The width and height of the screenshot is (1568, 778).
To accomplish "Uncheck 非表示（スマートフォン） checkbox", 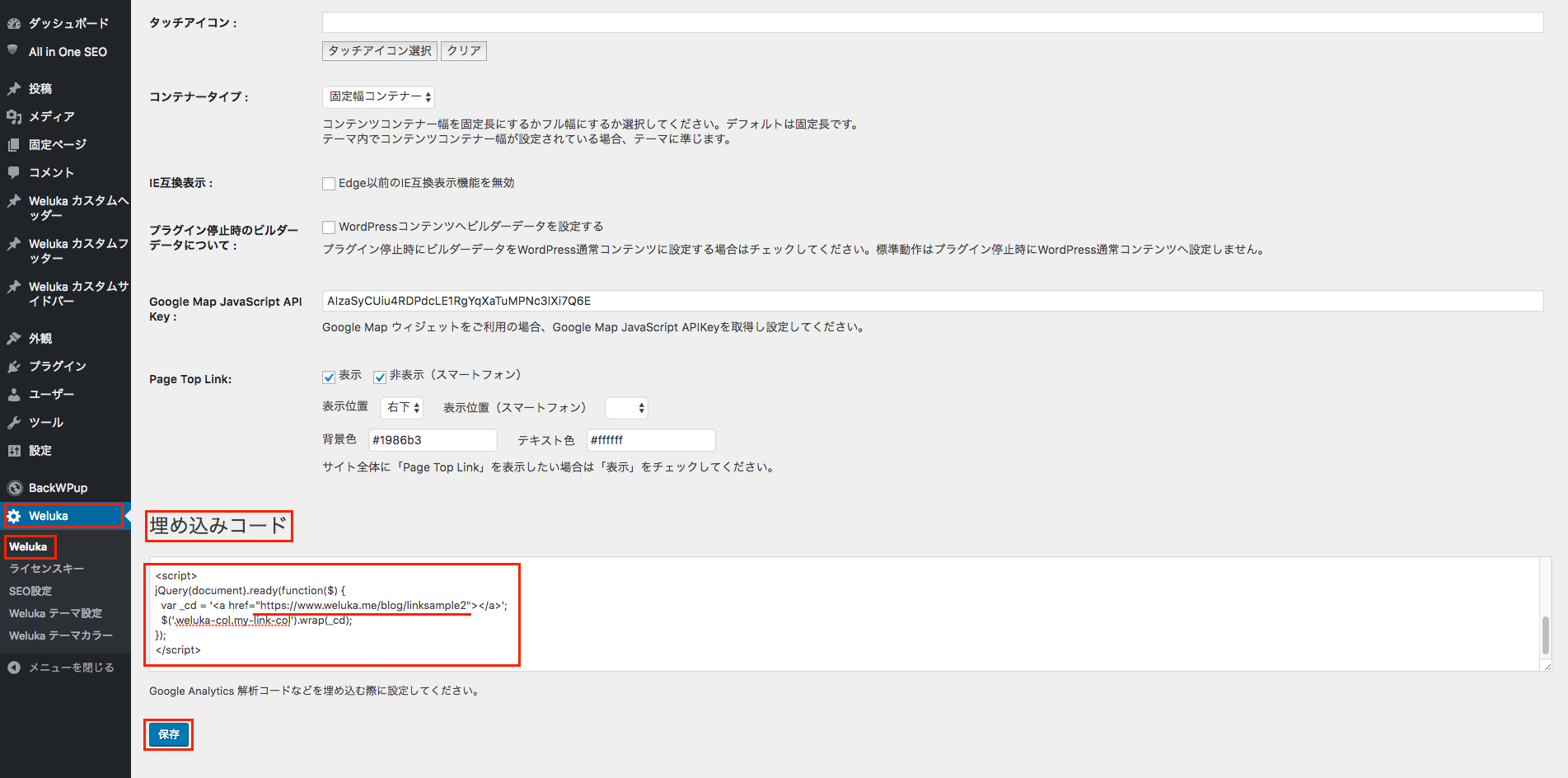I will [x=380, y=377].
